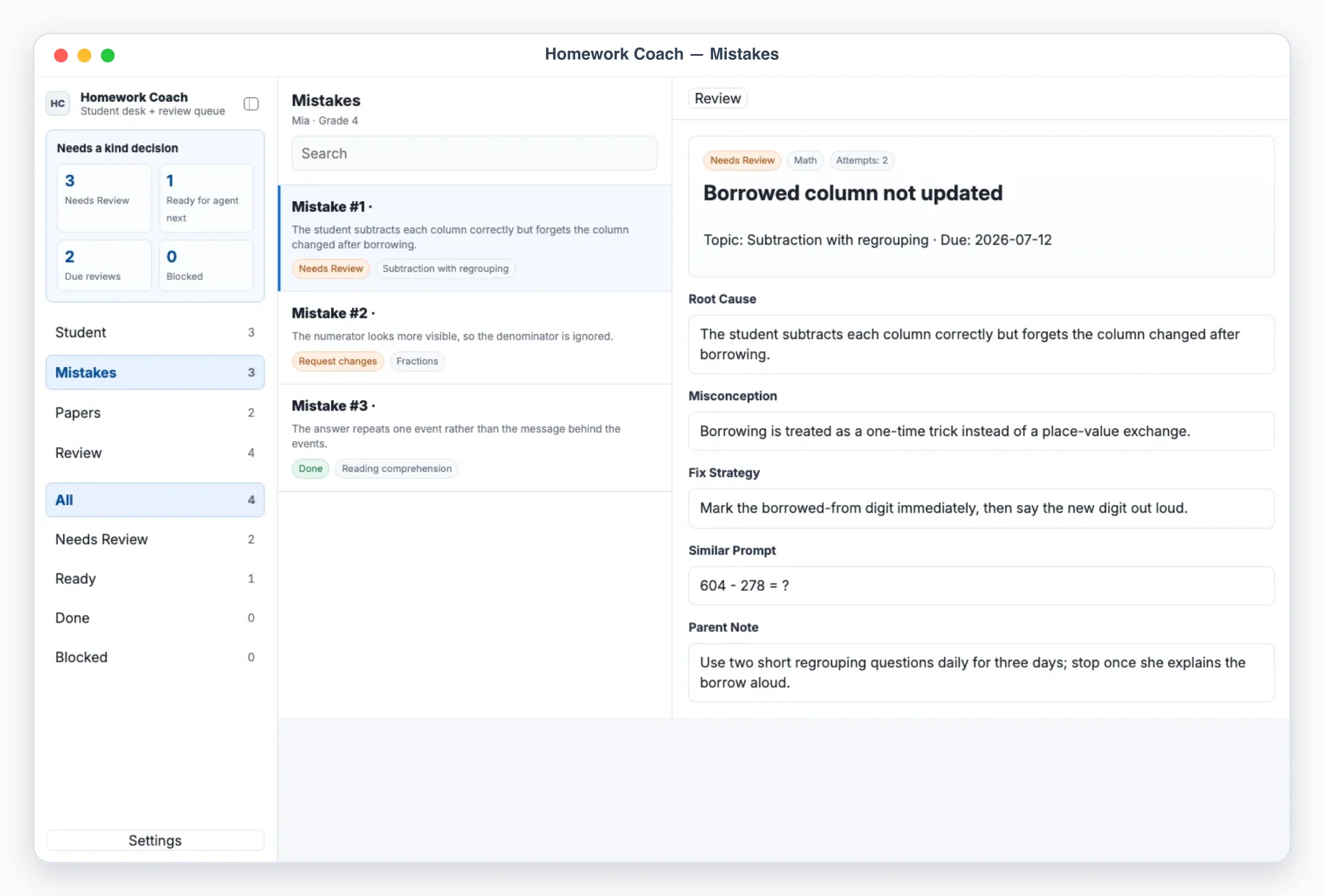Open the Settings button
The image size is (1324, 896).
[155, 840]
